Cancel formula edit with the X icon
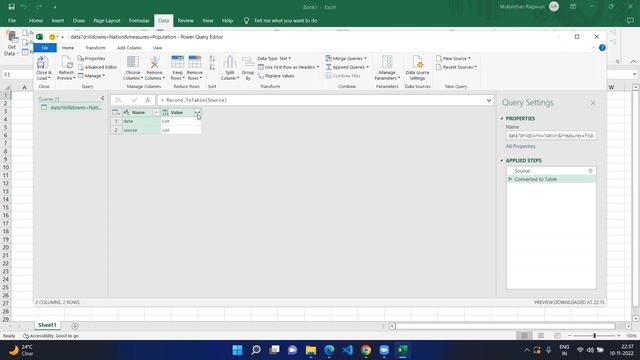 click(x=118, y=100)
